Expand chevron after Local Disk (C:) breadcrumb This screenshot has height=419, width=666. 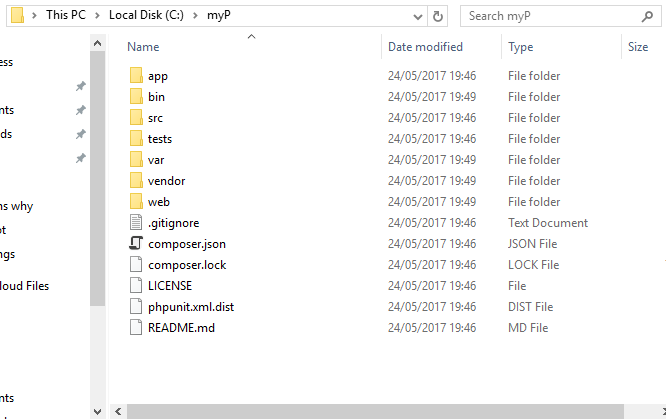(195, 16)
